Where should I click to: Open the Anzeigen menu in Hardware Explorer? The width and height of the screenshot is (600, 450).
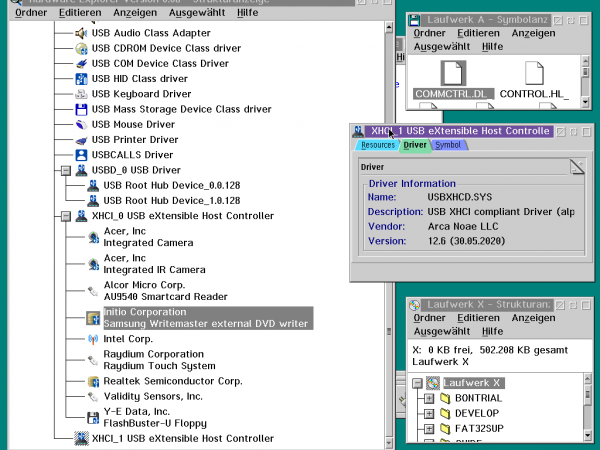[120, 12]
